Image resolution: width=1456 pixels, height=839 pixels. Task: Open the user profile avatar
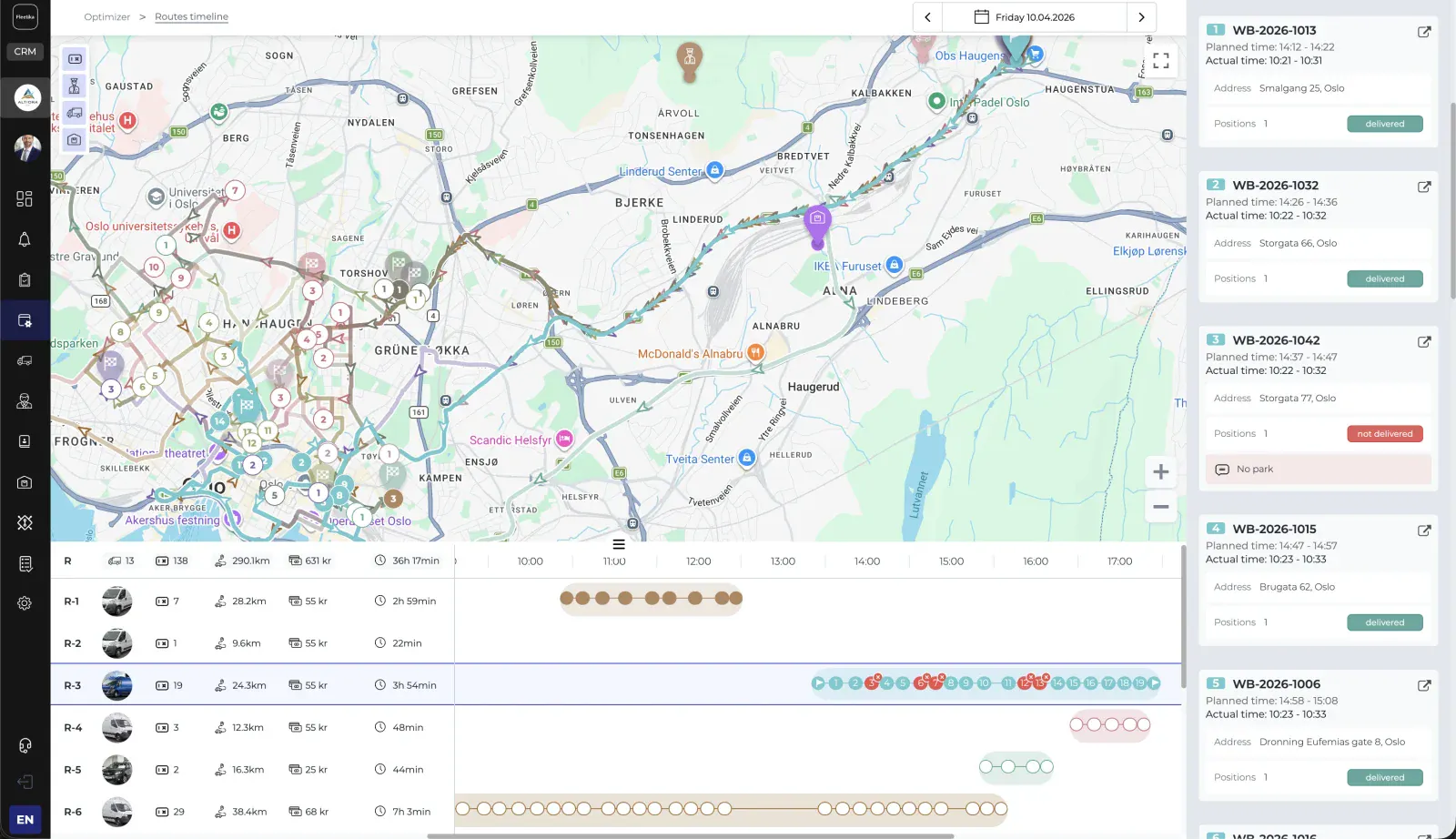tap(27, 147)
